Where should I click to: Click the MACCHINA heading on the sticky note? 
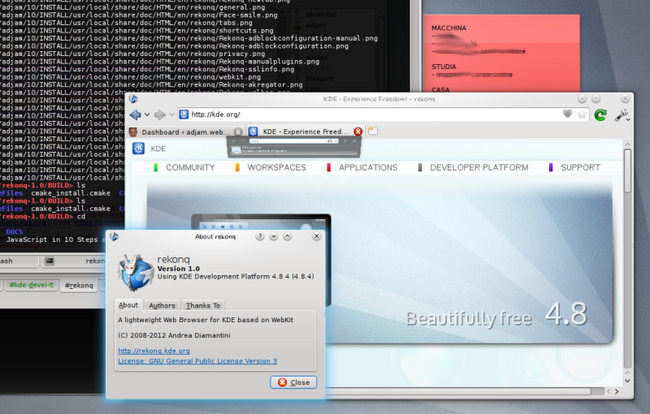point(449,28)
